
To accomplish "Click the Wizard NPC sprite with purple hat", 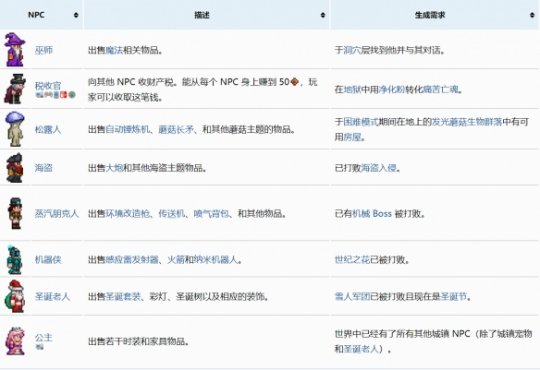I will (x=14, y=50).
